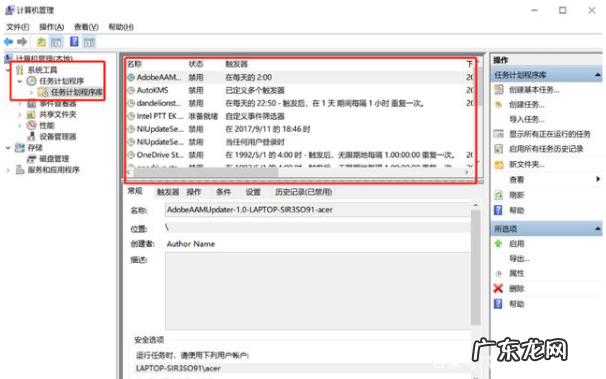Switch to the 操作 tab in details
The image size is (606, 379).
194,192
